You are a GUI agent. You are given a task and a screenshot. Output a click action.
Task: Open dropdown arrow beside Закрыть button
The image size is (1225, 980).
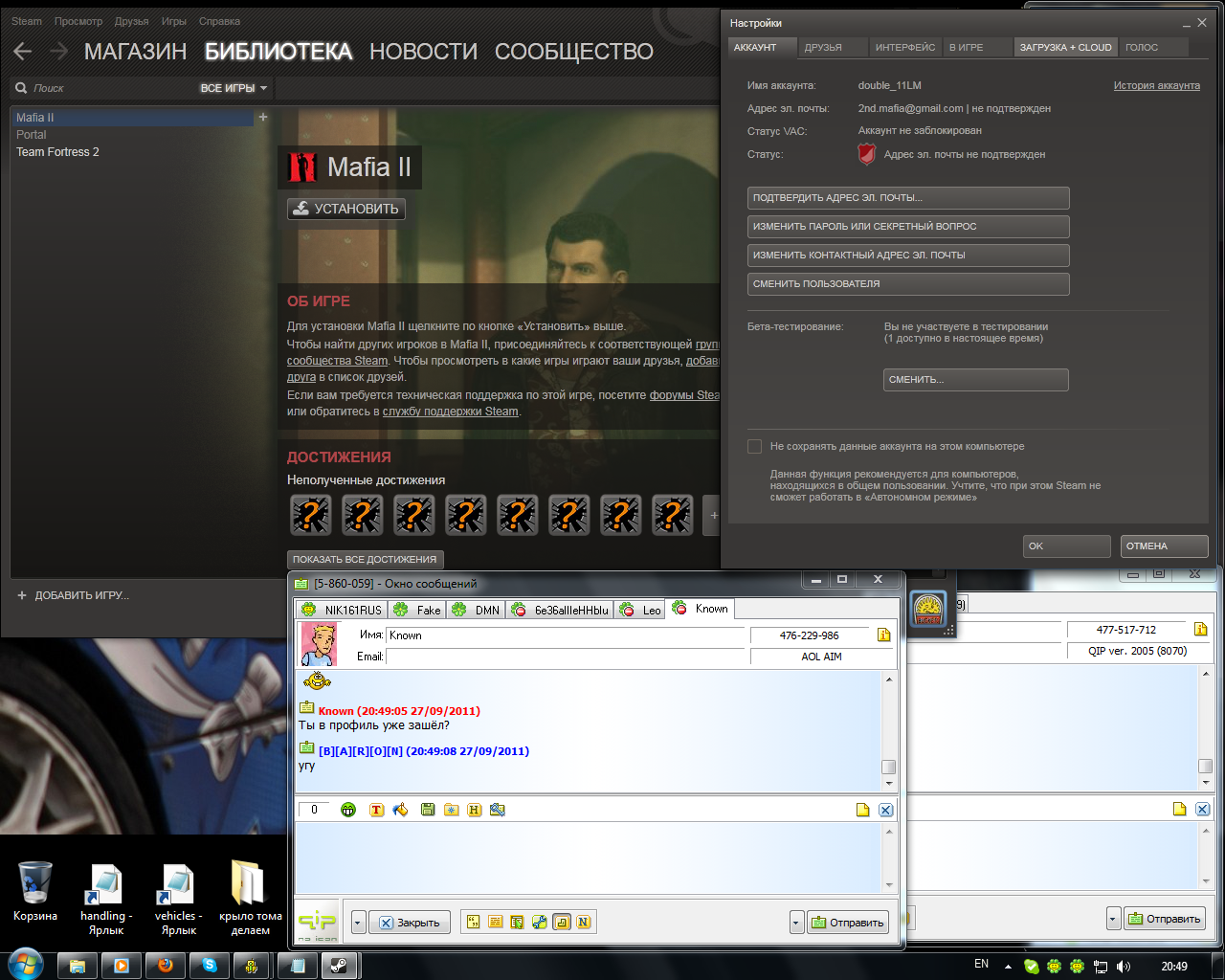359,923
